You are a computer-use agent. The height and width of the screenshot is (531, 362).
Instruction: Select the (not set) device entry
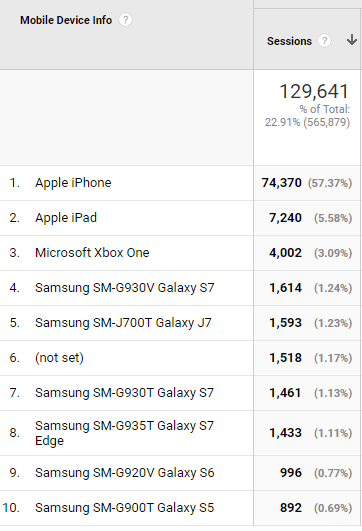pos(60,358)
